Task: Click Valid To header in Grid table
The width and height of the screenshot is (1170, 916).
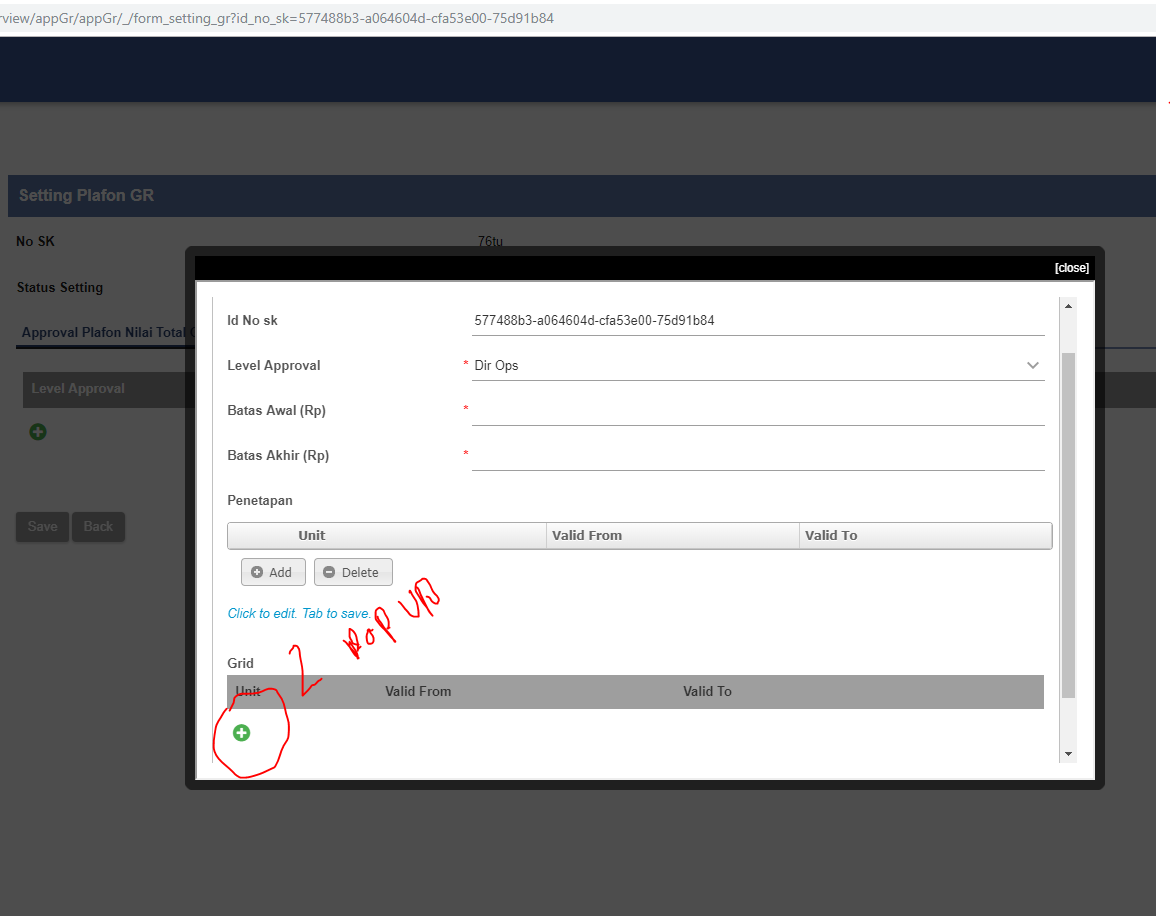Action: pos(707,691)
